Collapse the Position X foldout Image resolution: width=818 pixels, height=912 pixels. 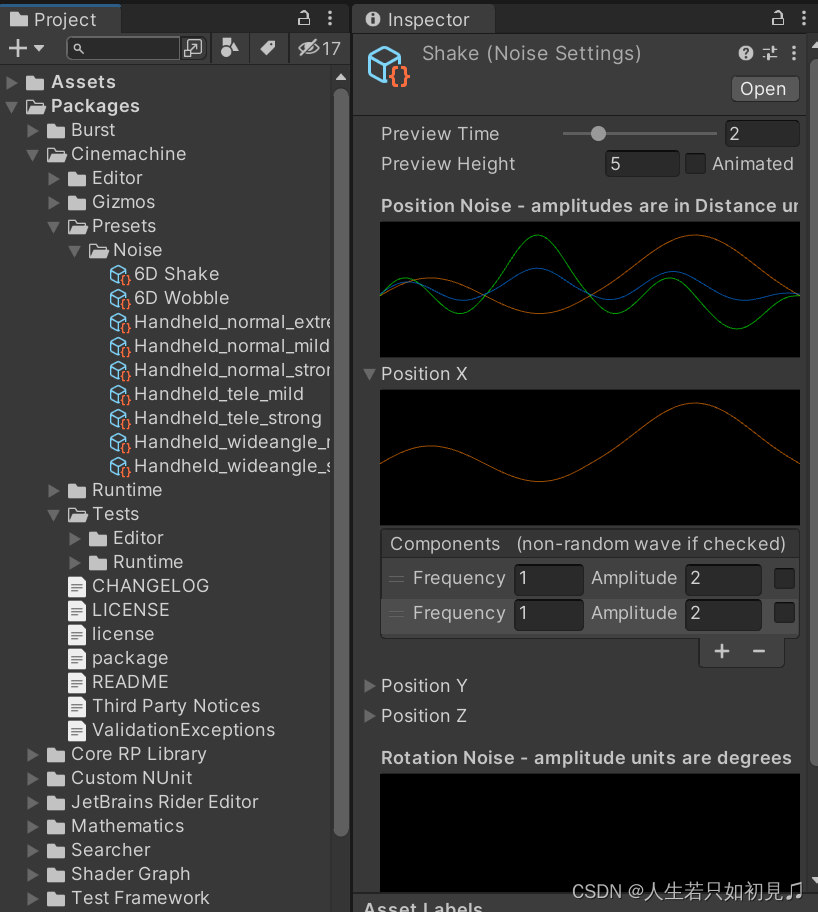click(x=369, y=374)
